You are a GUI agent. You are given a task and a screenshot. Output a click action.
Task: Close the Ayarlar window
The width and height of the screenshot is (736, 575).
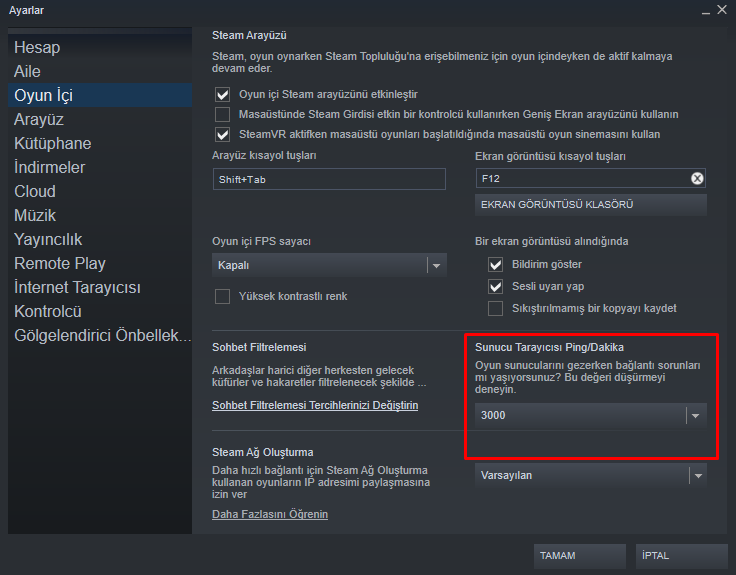tap(722, 10)
